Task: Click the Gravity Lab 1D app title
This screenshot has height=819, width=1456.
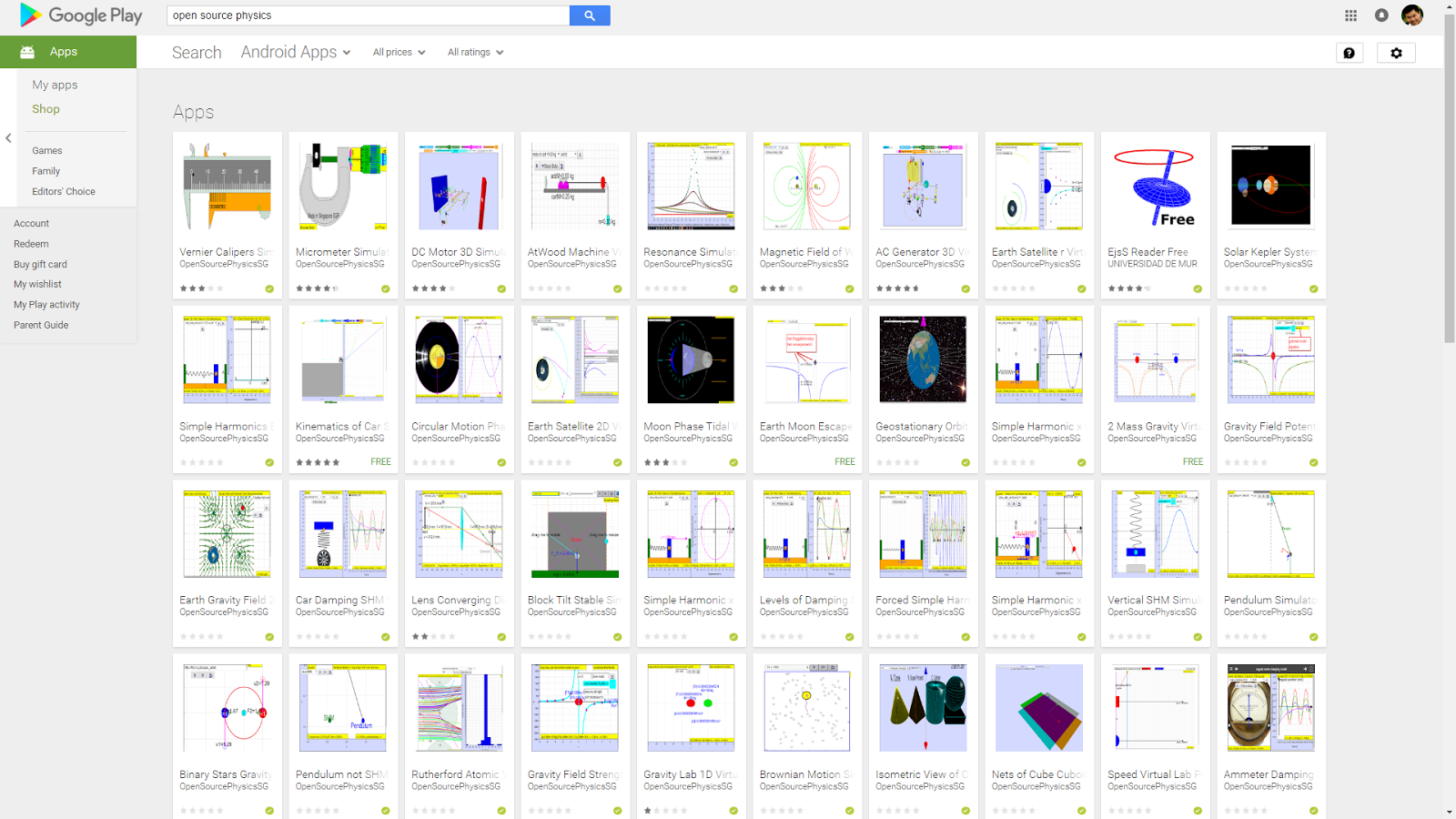Action: [x=689, y=774]
